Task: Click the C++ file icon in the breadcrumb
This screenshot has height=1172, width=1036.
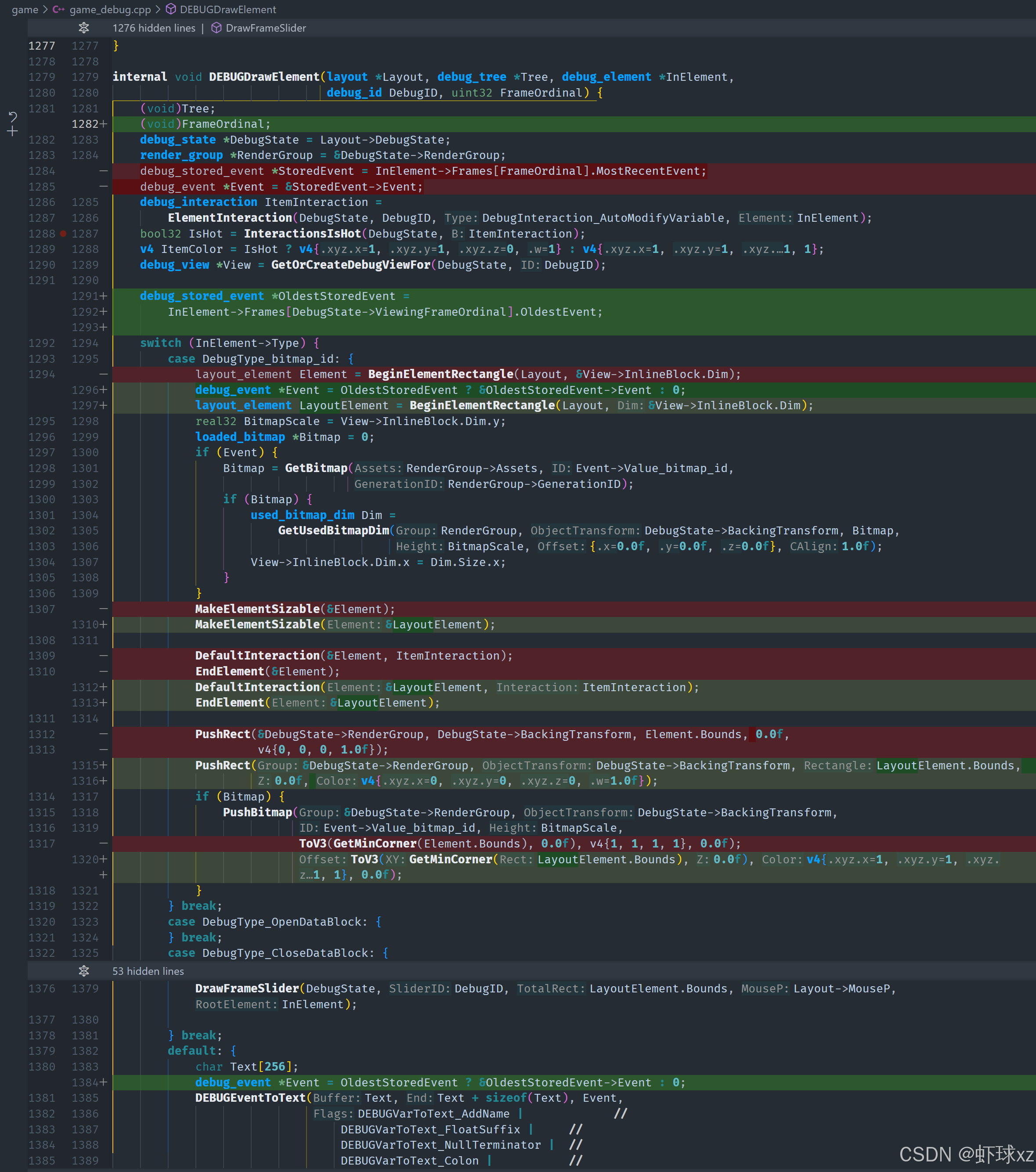Action: (58, 10)
